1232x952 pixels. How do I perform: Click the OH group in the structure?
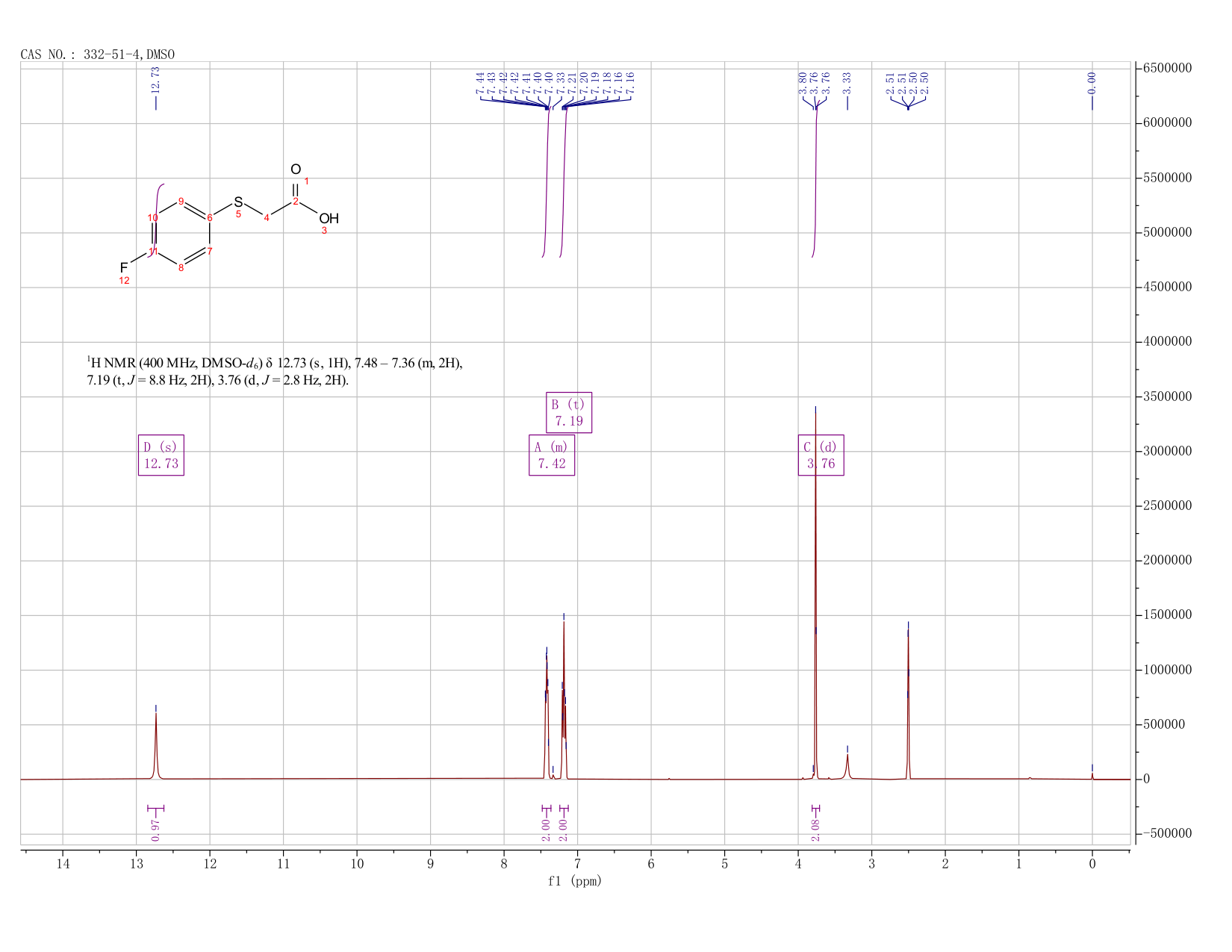point(329,219)
